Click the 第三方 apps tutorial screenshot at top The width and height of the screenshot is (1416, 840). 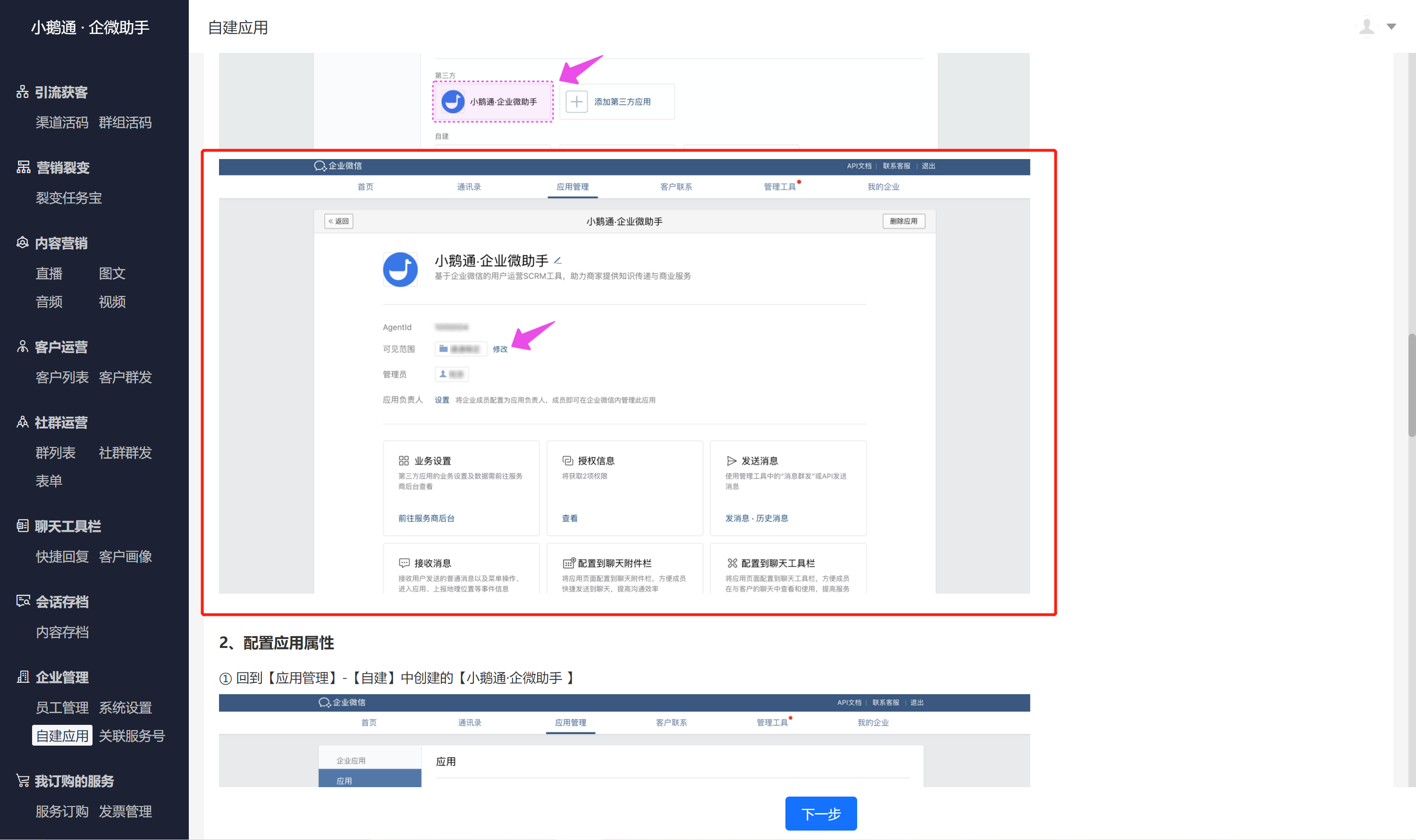(624, 101)
